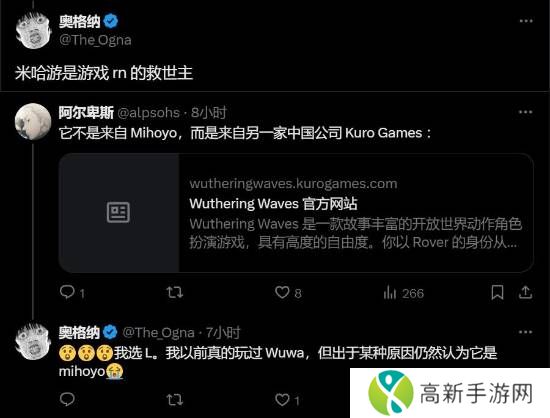This screenshot has height=418, width=550.
Task: Open the more options menu on the alpsohs reply
Action: [525, 112]
